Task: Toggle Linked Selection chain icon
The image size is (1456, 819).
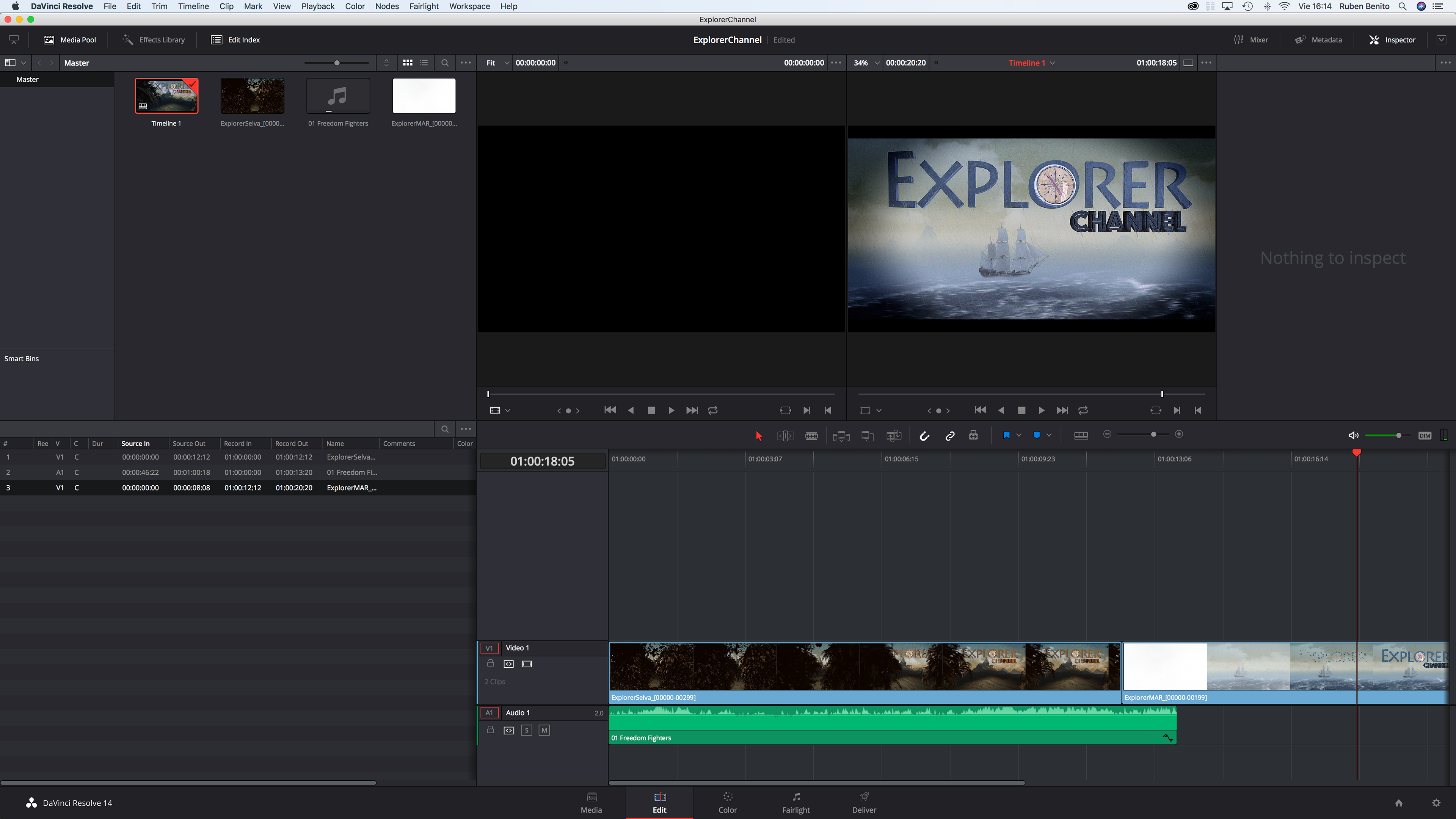Action: click(x=950, y=435)
